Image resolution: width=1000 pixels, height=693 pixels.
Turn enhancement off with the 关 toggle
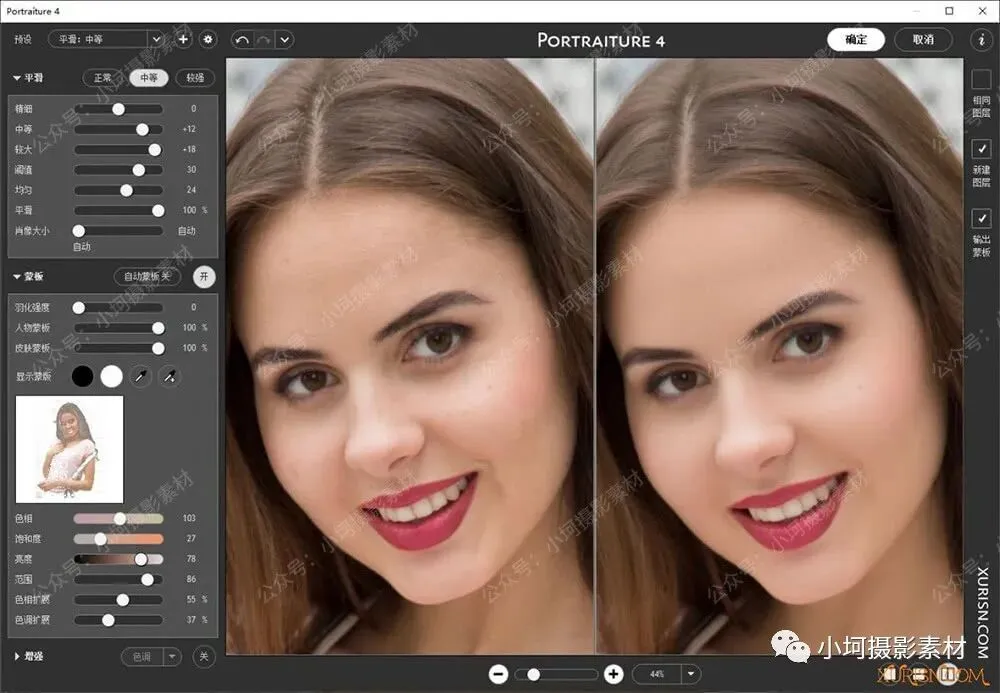(203, 657)
